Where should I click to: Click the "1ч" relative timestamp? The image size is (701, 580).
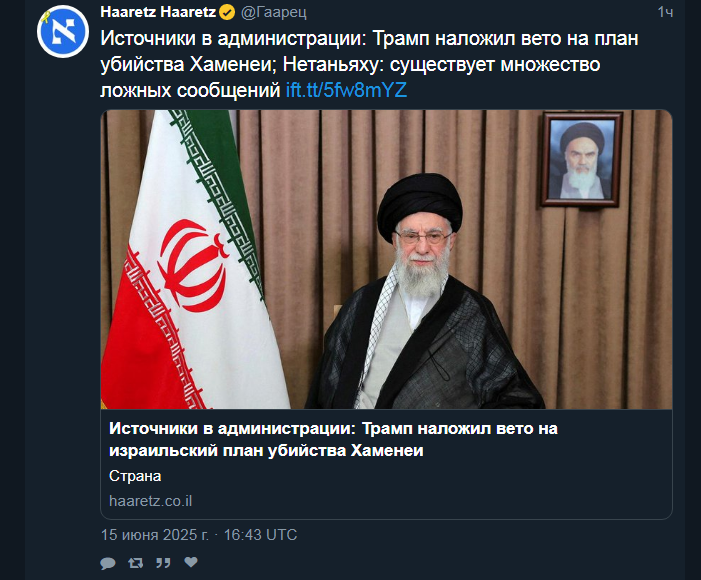[665, 13]
